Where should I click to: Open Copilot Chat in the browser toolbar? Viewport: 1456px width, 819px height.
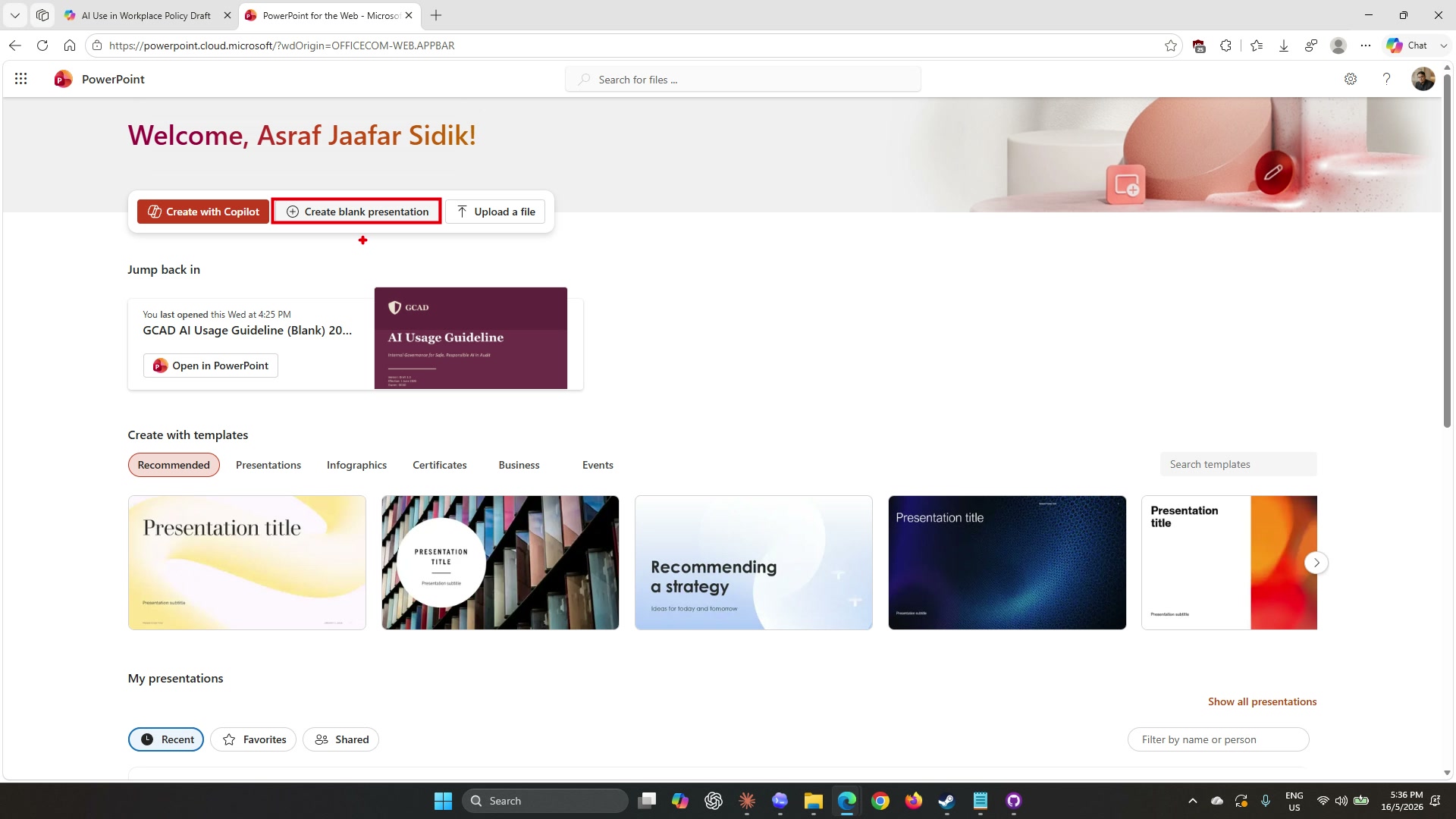click(1407, 45)
